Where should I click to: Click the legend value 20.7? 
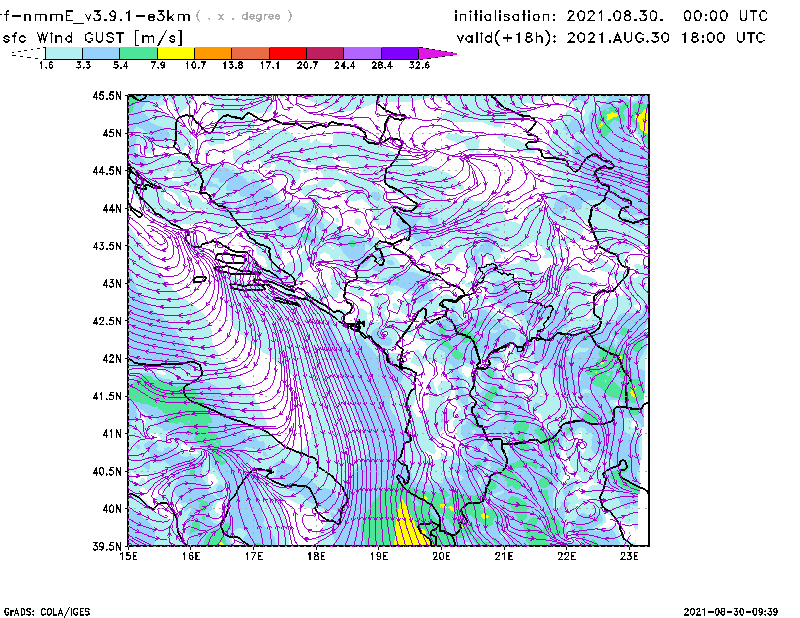[x=307, y=65]
